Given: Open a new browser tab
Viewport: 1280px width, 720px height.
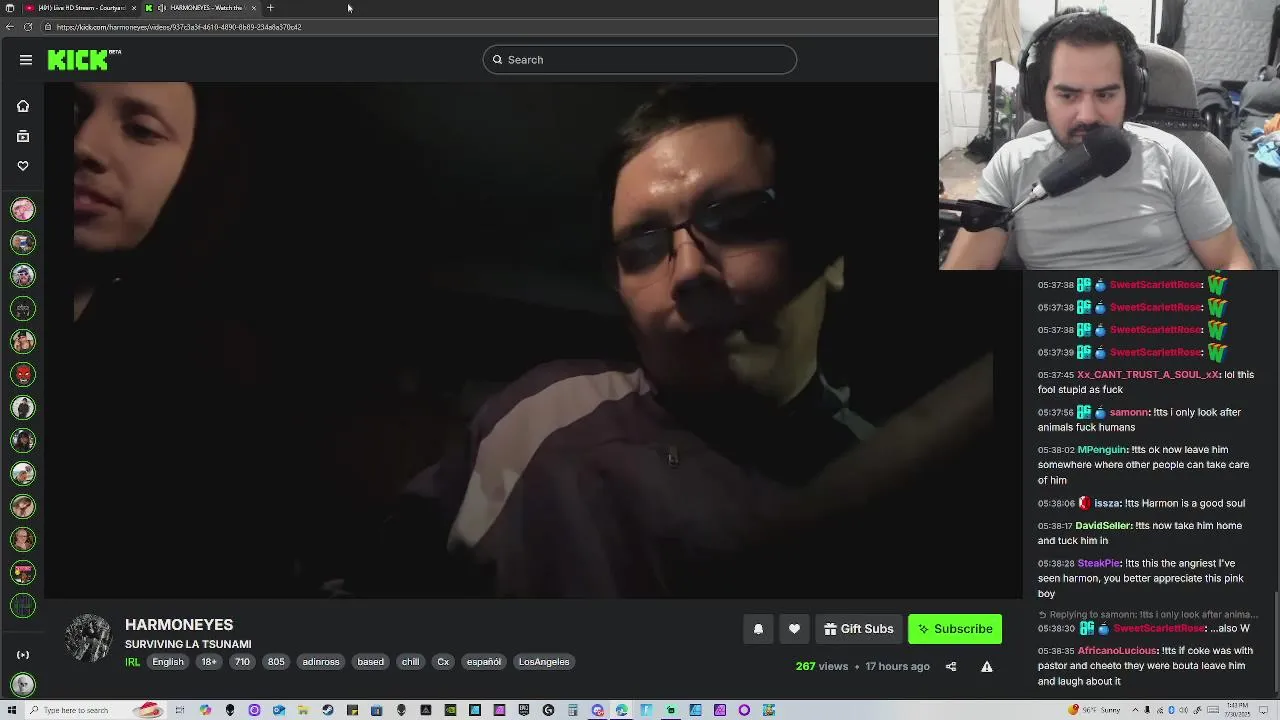Looking at the screenshot, I should (x=270, y=8).
